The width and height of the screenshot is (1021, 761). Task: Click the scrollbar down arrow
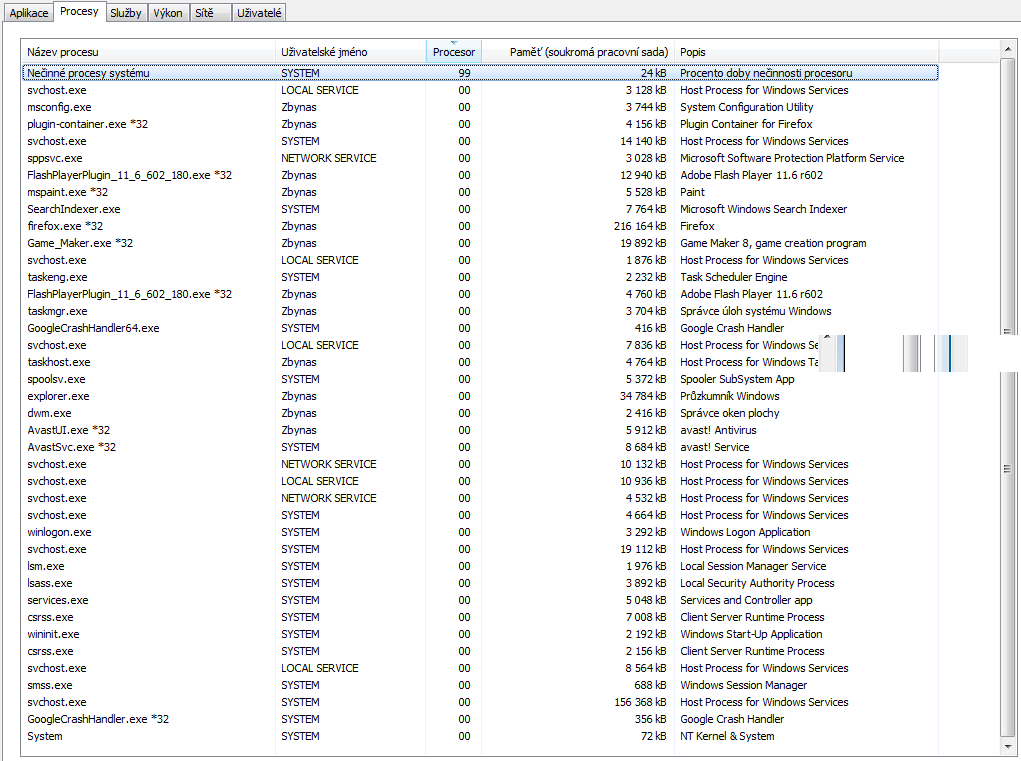(x=1008, y=746)
